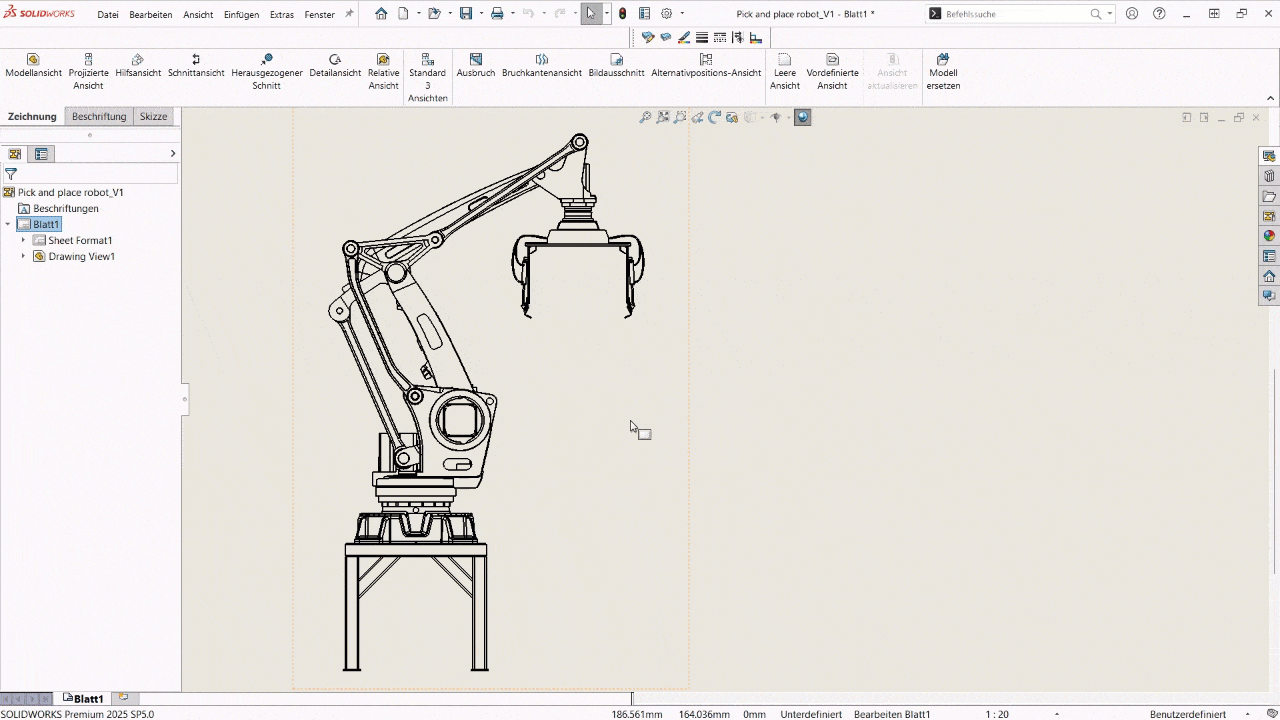Open the Appearances panel in the task pane

1269,236
